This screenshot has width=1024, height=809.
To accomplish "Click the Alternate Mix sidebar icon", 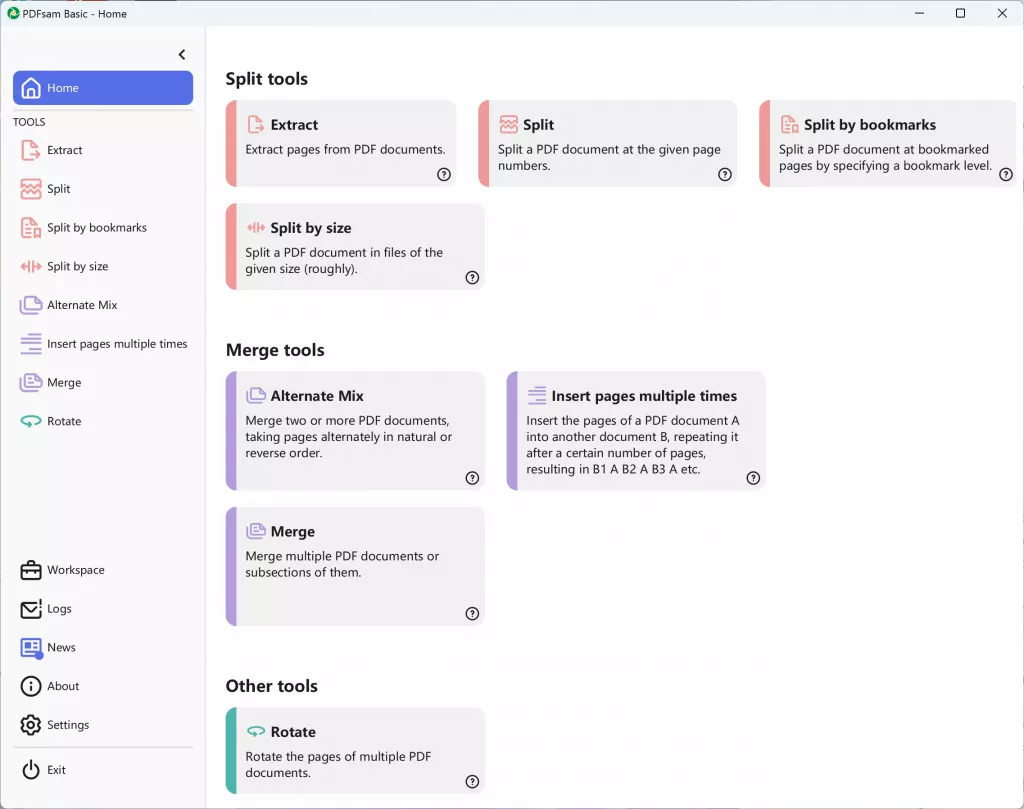I will [30, 305].
